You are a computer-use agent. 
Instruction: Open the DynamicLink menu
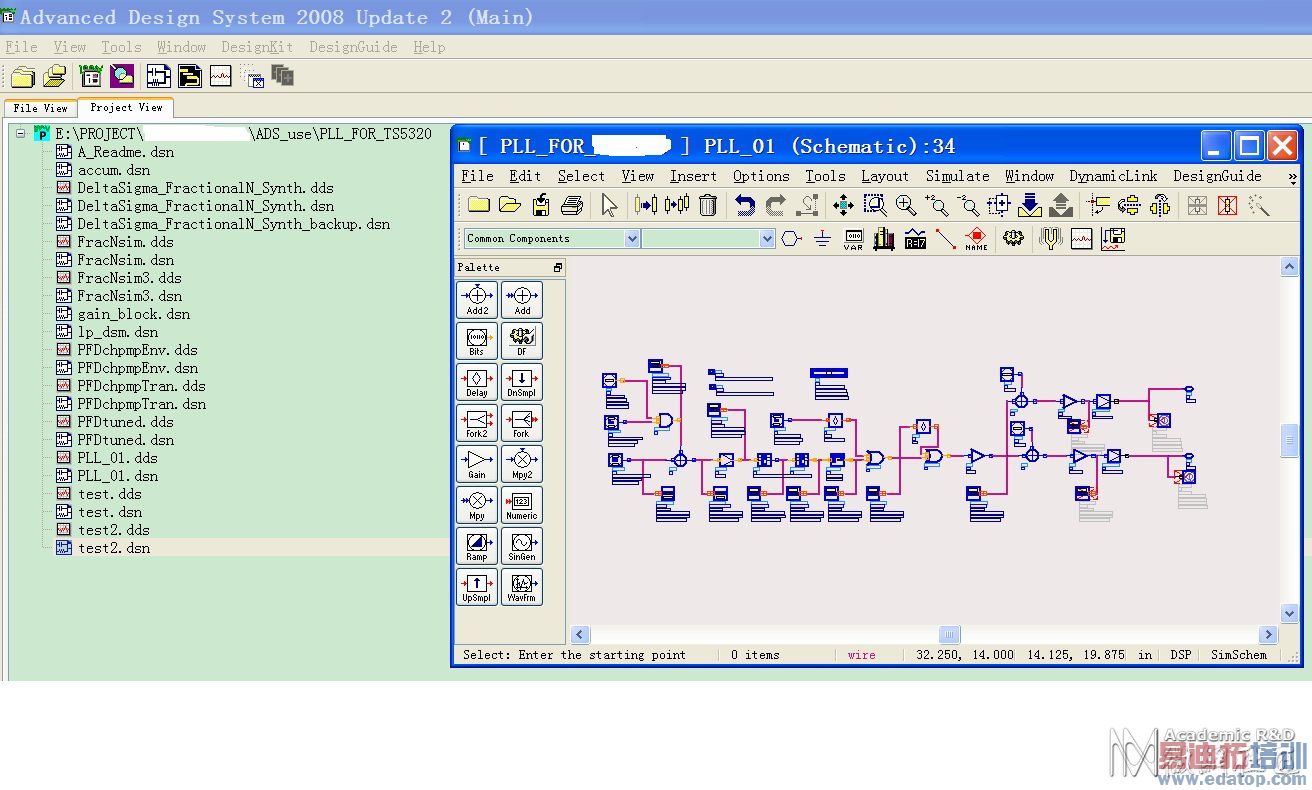[x=1113, y=176]
